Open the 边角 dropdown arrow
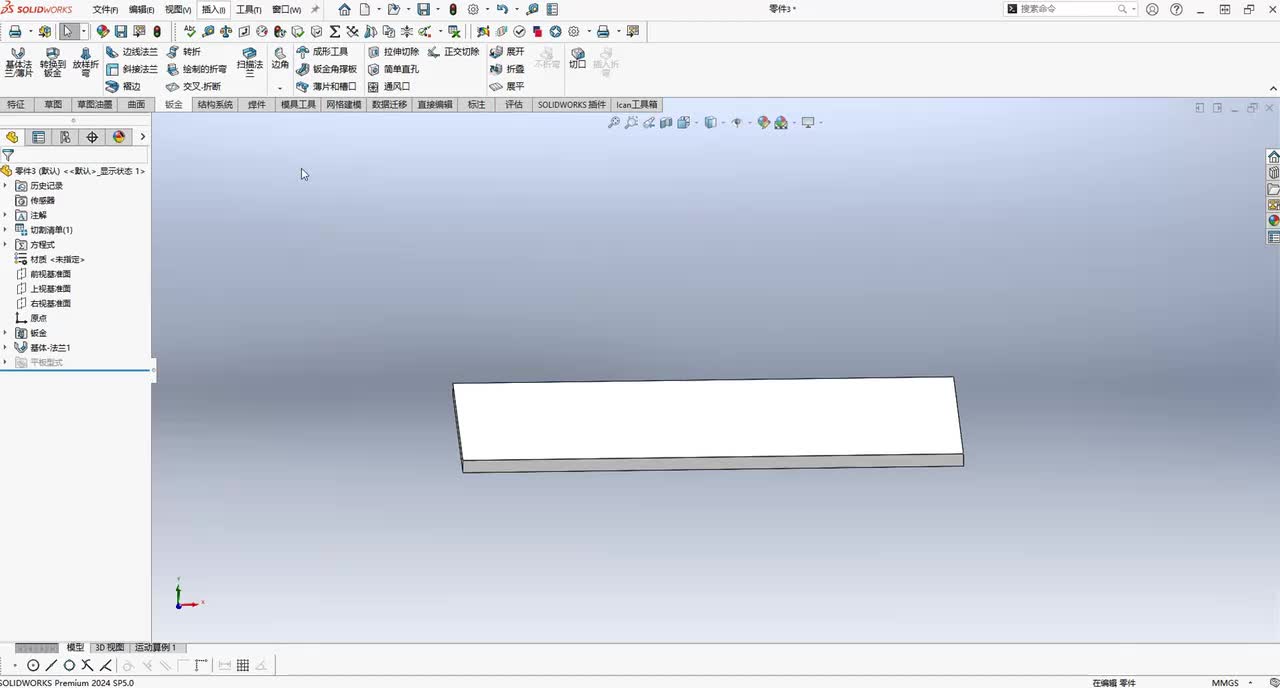Viewport: 1280px width, 688px height. point(280,87)
